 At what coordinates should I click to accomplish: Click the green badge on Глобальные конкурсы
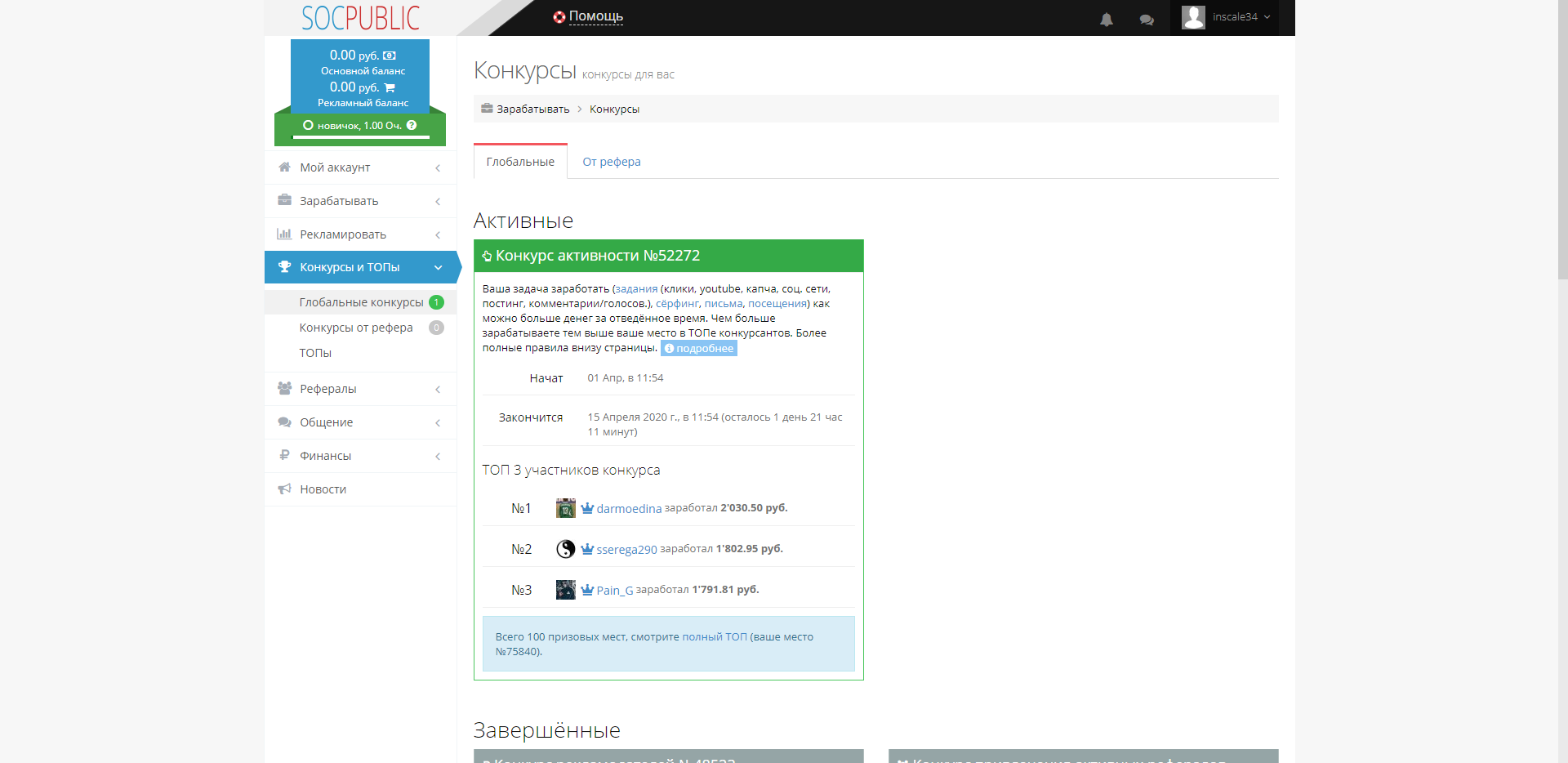point(436,302)
